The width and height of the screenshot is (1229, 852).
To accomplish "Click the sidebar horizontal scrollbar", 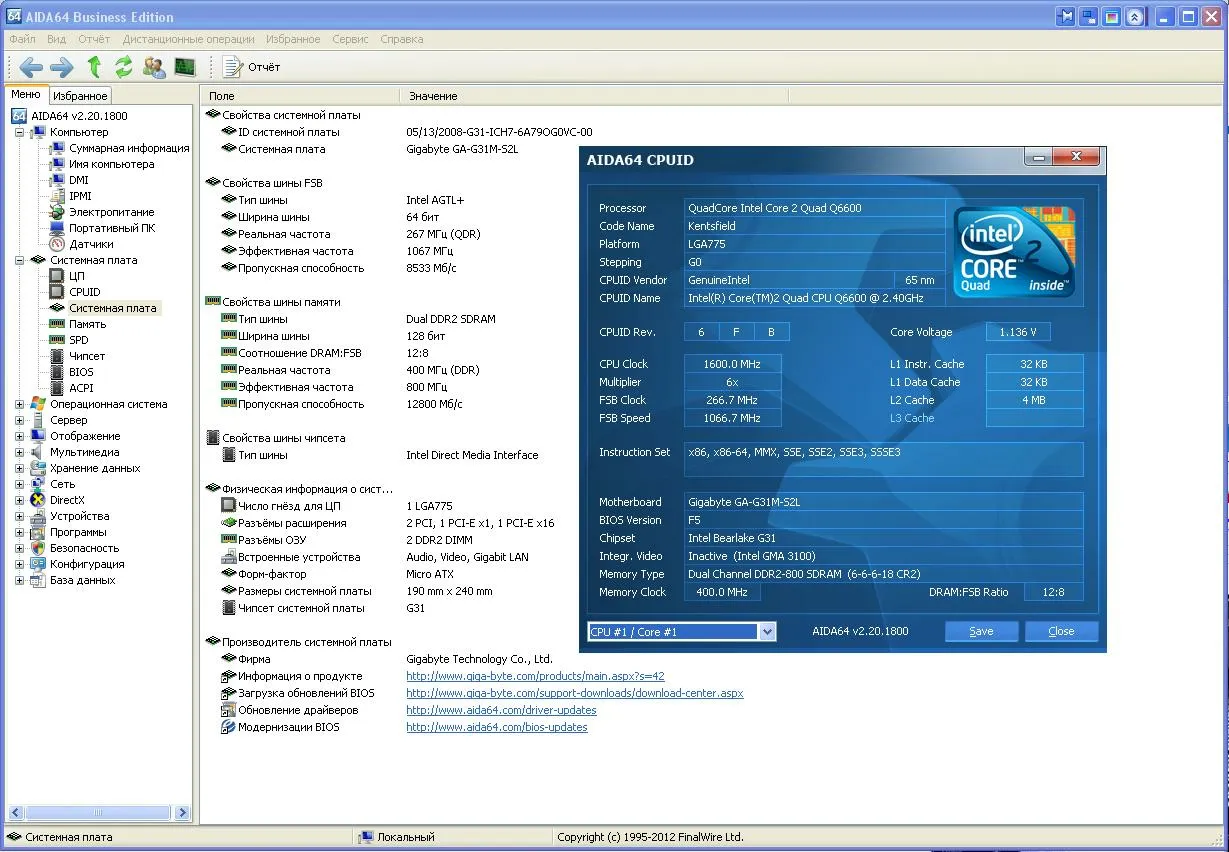I will coord(98,813).
